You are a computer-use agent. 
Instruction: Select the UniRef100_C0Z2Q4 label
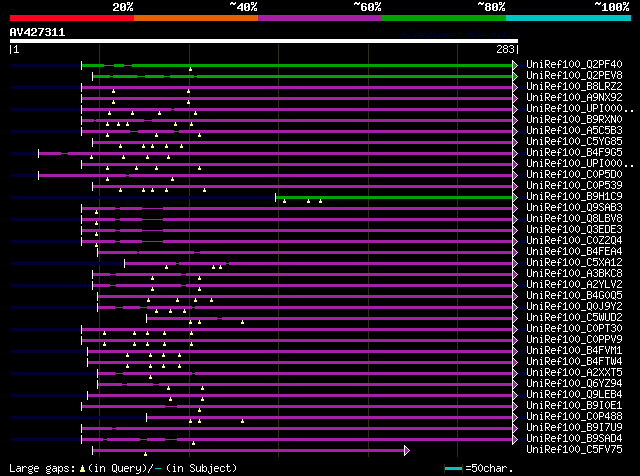(574, 240)
